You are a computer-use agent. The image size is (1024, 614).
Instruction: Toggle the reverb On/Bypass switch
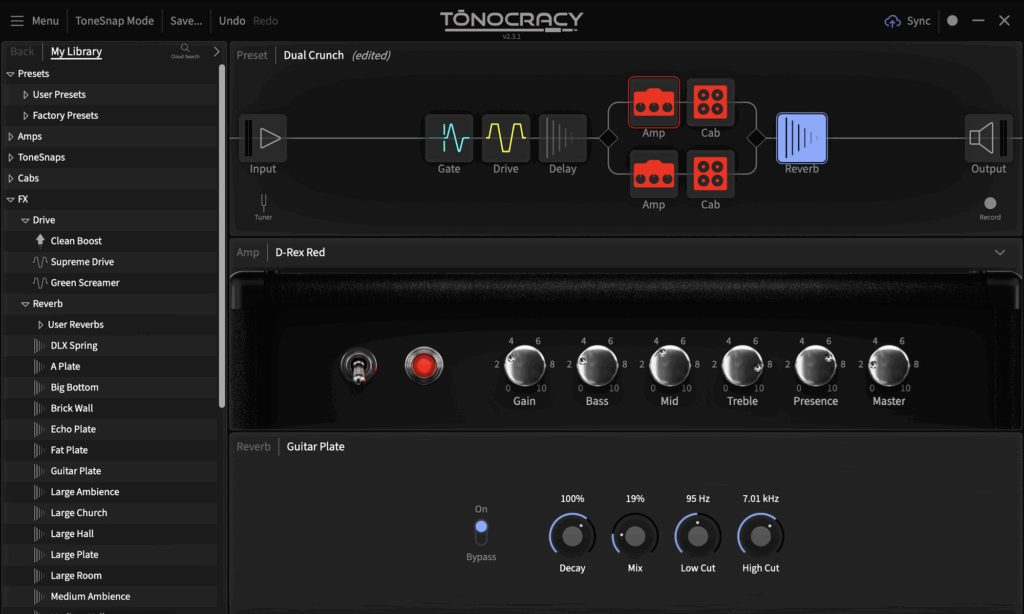481,532
